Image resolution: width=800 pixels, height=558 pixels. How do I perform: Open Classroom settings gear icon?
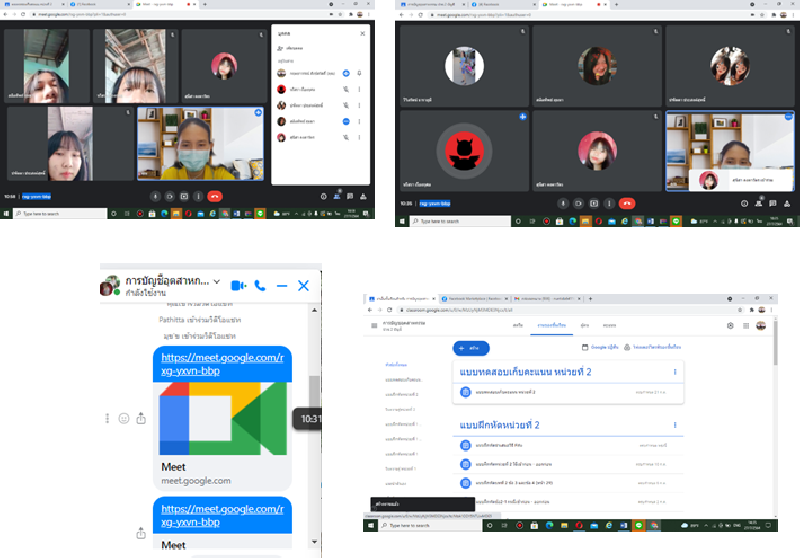[730, 325]
